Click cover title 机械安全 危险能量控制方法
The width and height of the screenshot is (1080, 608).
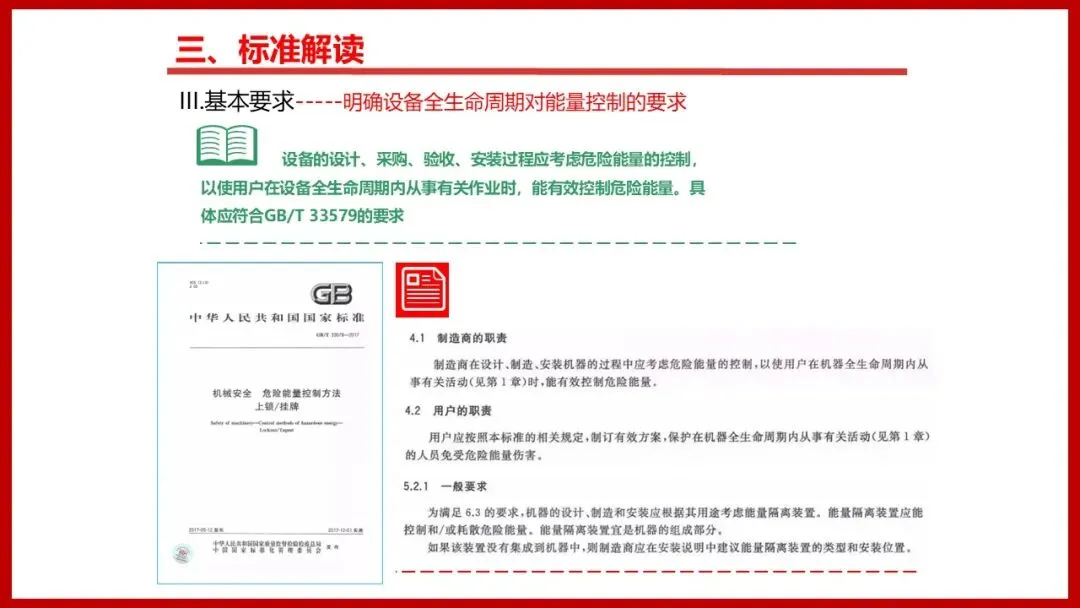pyautogui.click(x=277, y=393)
